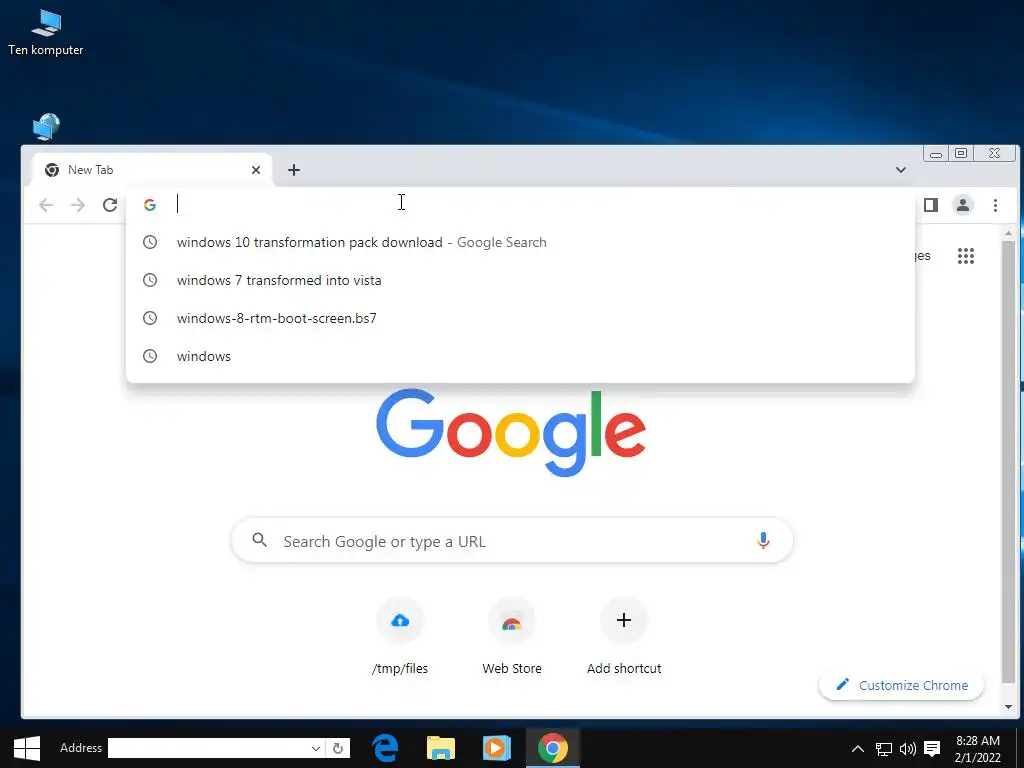Select windows 10 transformation pack download suggestion
Image resolution: width=1024 pixels, height=768 pixels.
coord(520,242)
